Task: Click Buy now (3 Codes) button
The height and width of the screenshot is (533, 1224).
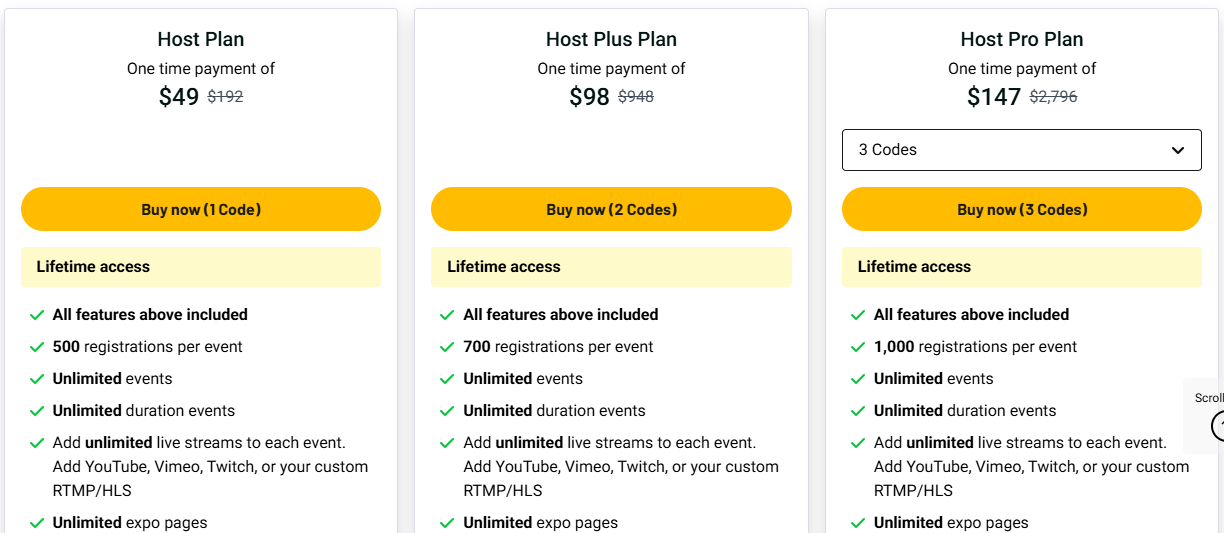Action: (1021, 210)
